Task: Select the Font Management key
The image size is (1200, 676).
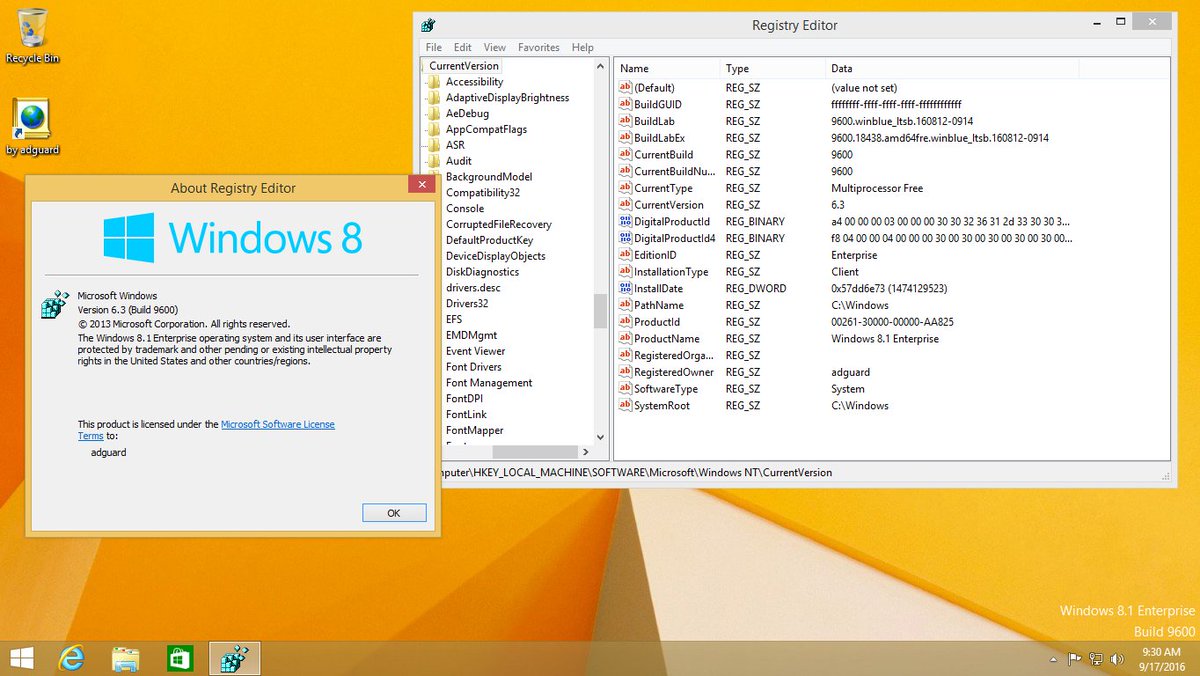Action: pos(489,383)
